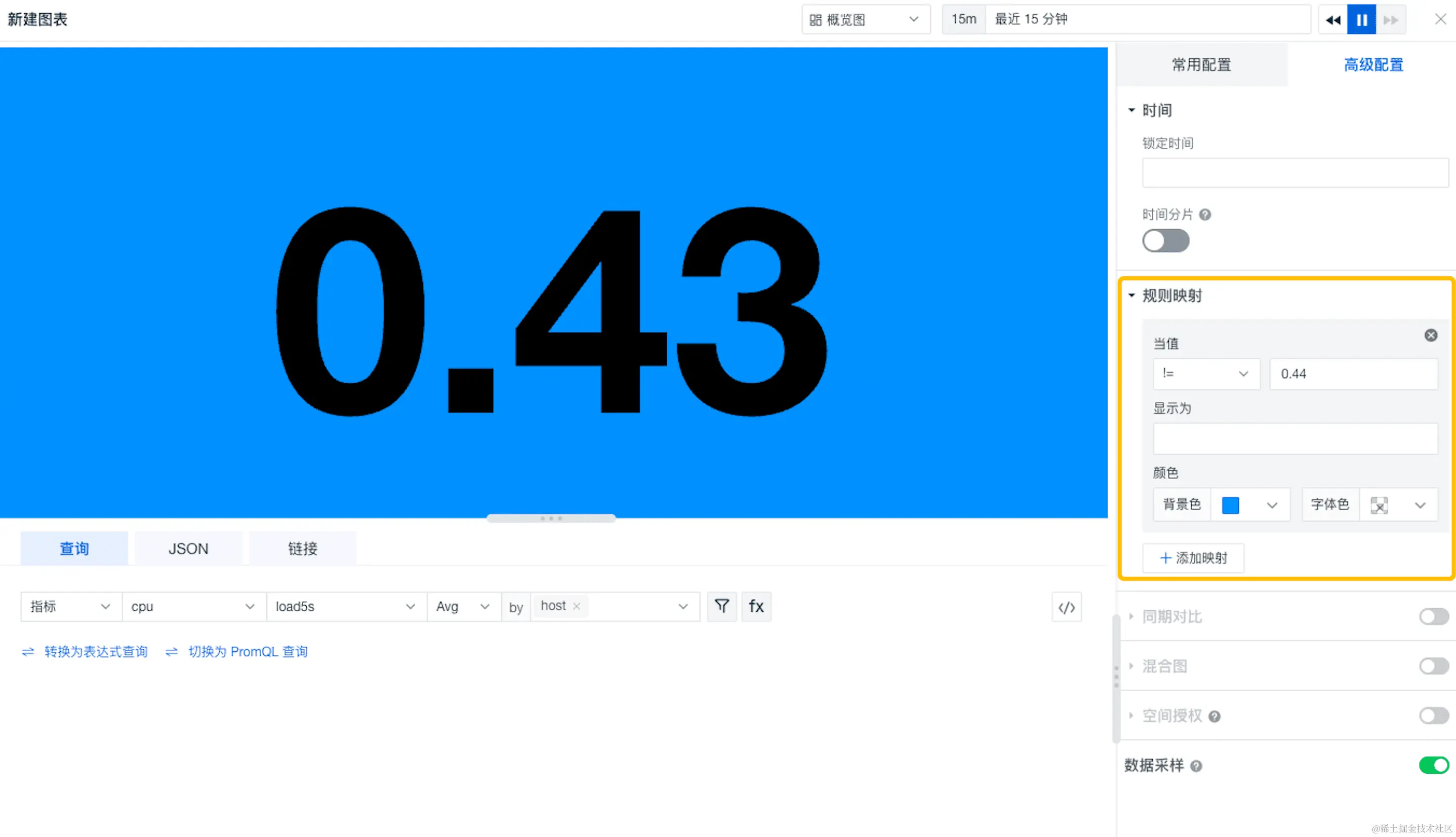
Task: Click the 添加映射 button
Action: [x=1193, y=558]
